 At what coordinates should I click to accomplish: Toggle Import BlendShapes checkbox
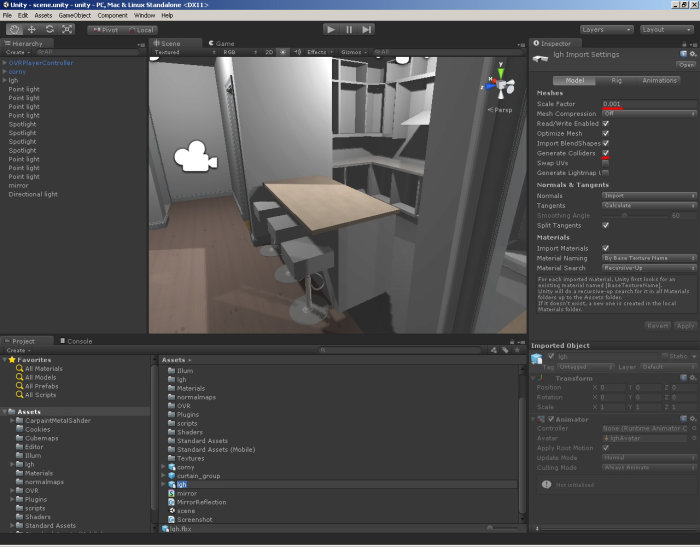(605, 143)
